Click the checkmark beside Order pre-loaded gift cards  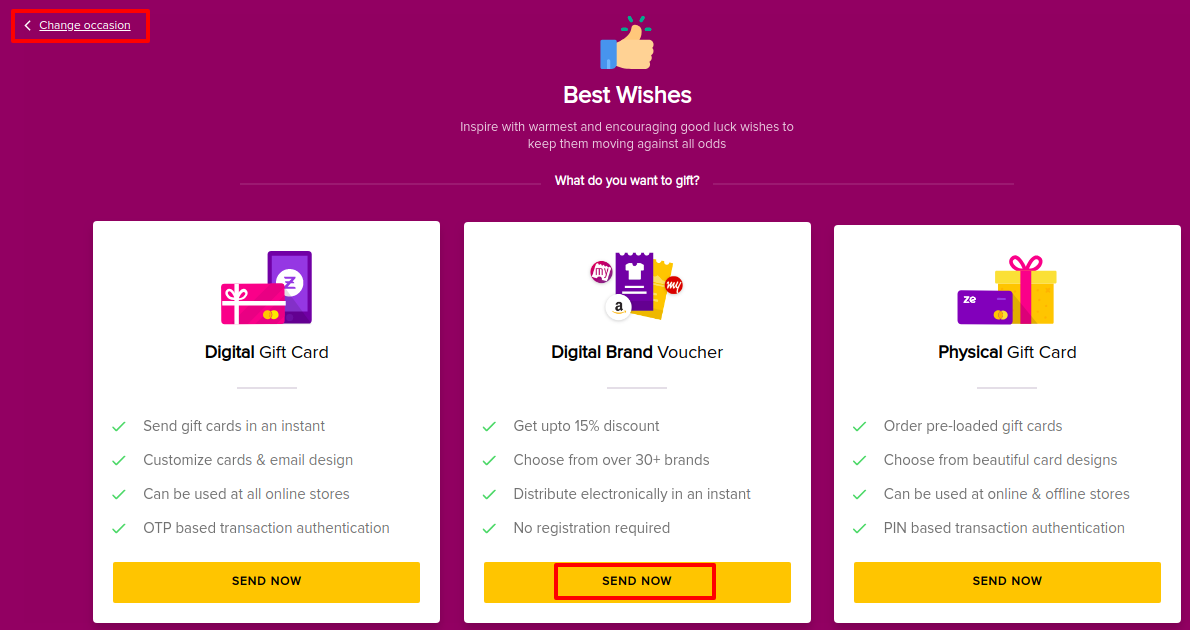(x=860, y=427)
